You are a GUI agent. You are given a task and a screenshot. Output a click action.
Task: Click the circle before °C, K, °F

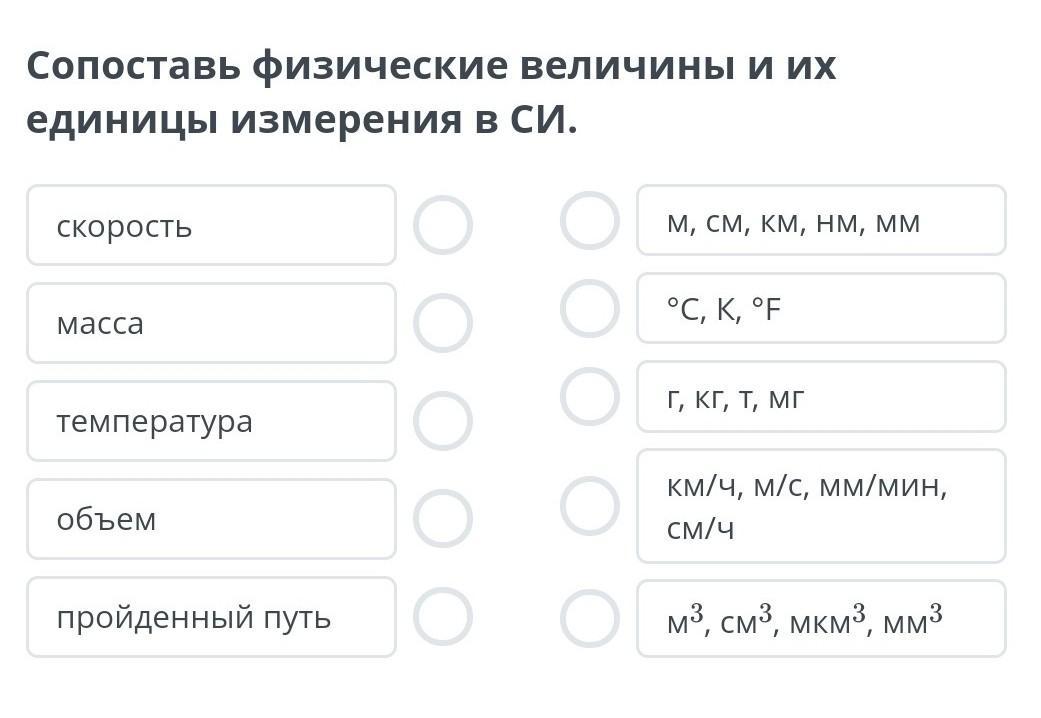point(590,309)
